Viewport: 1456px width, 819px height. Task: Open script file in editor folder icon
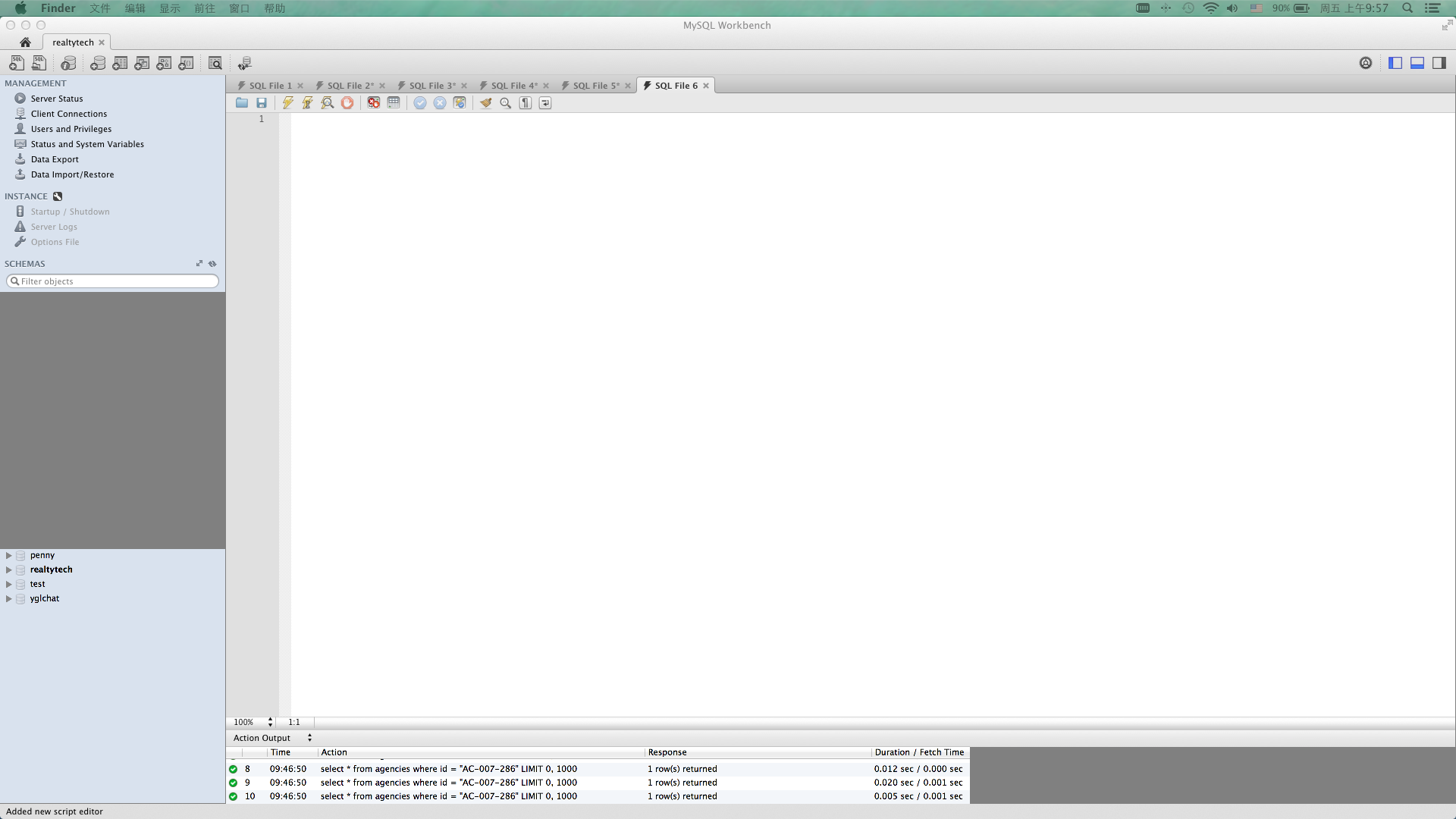tap(242, 103)
